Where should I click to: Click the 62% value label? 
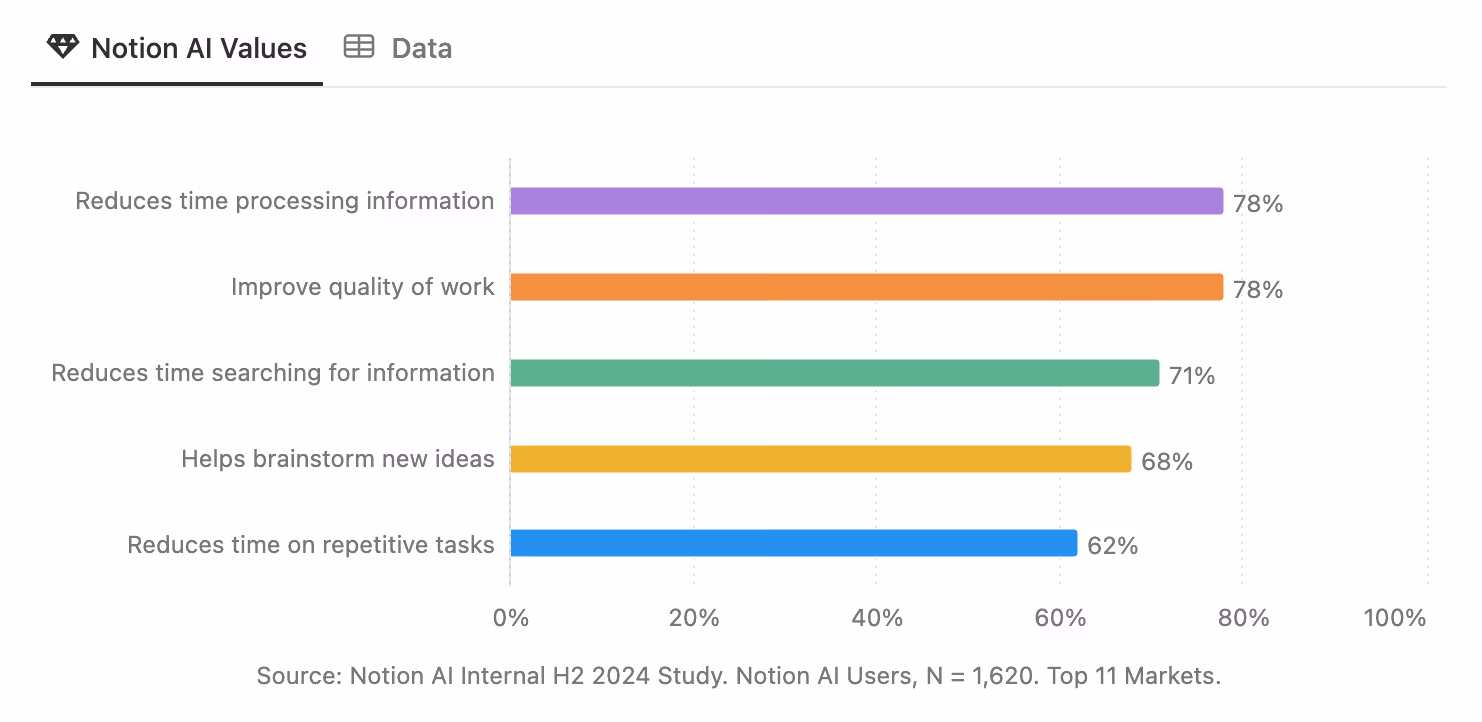[1112, 546]
